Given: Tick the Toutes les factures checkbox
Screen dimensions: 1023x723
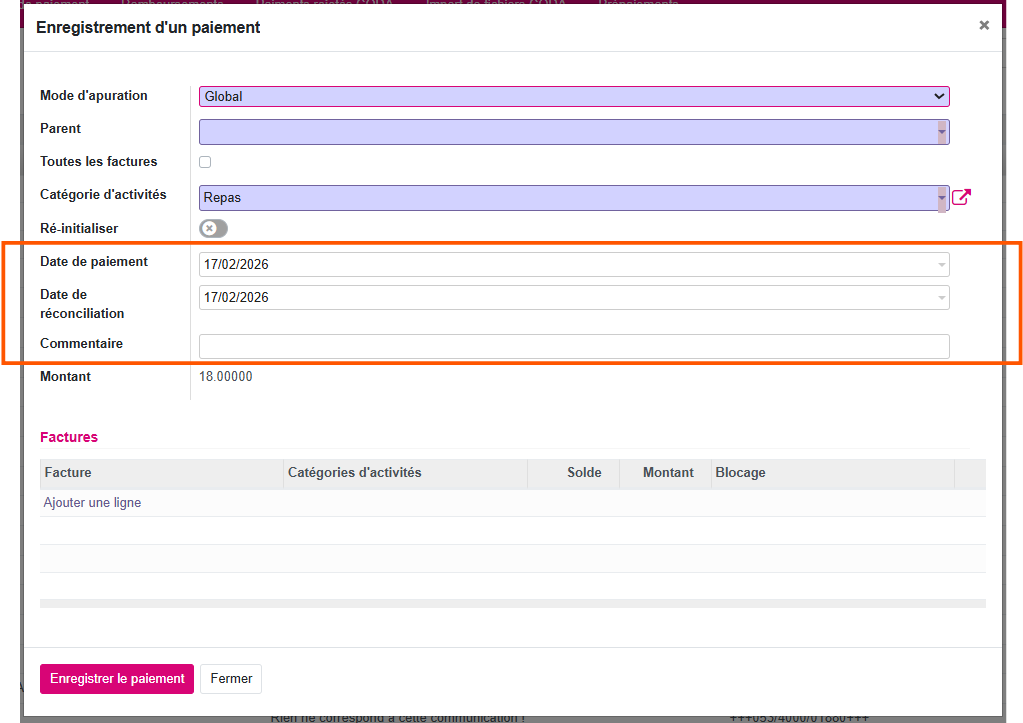Looking at the screenshot, I should click(x=205, y=162).
